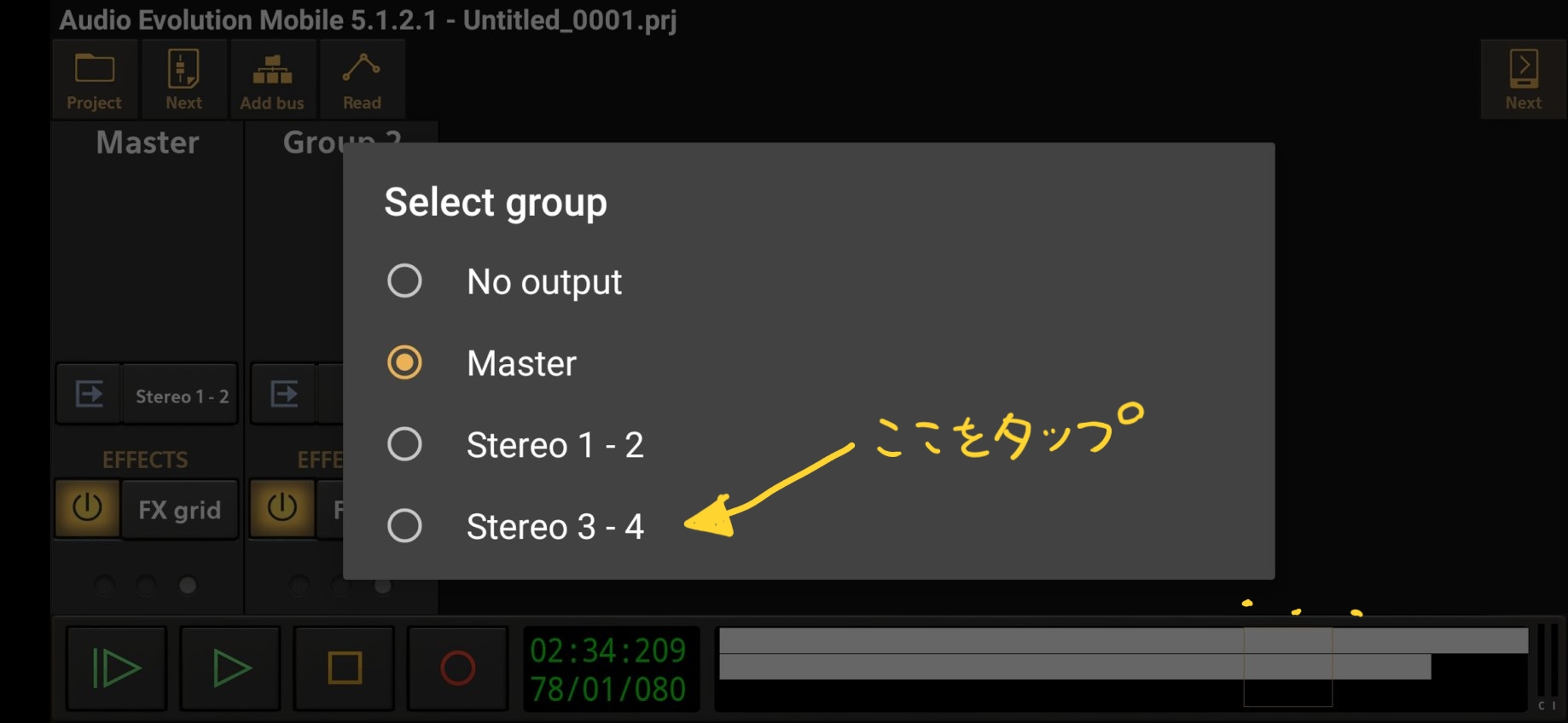
Task: Tap the green time position display
Action: click(x=610, y=668)
